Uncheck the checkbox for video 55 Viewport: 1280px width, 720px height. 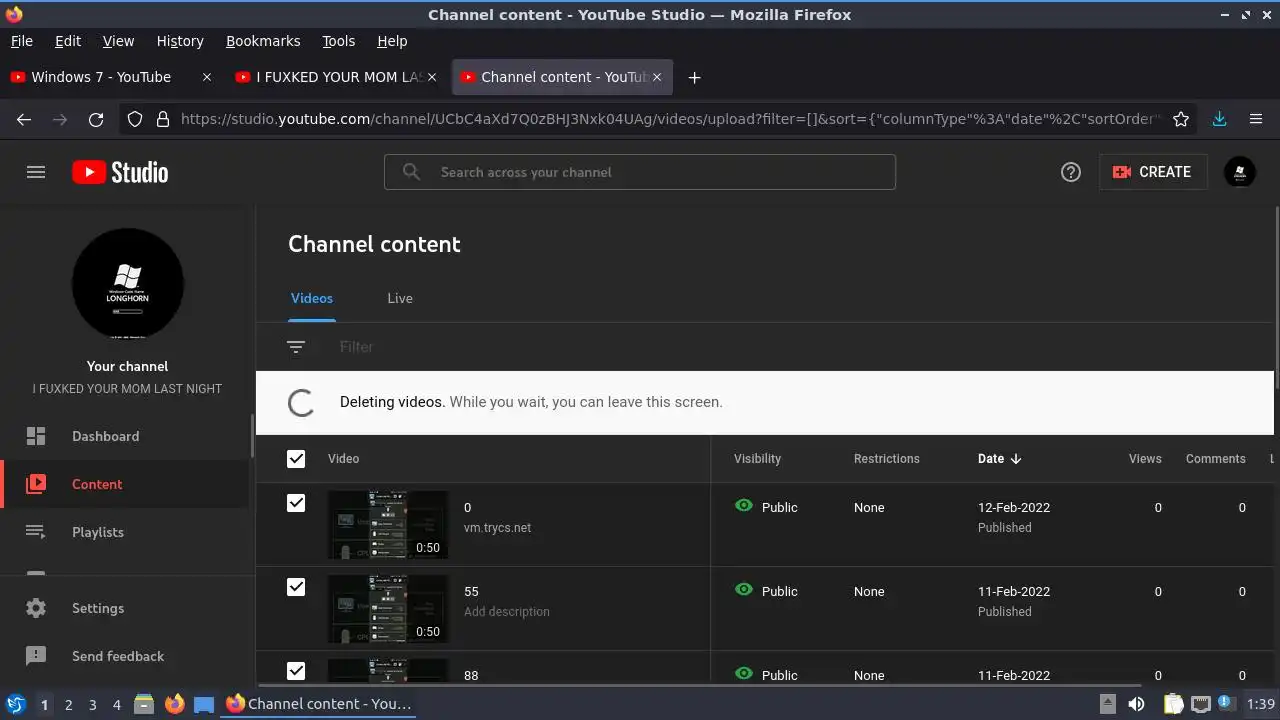tap(296, 587)
